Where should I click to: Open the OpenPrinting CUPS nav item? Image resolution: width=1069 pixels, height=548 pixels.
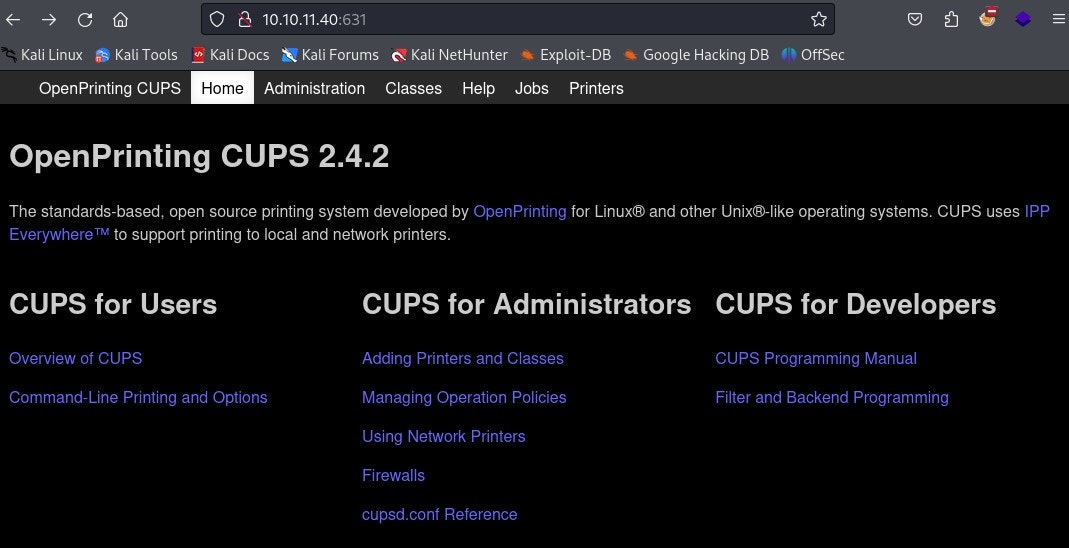coord(110,88)
